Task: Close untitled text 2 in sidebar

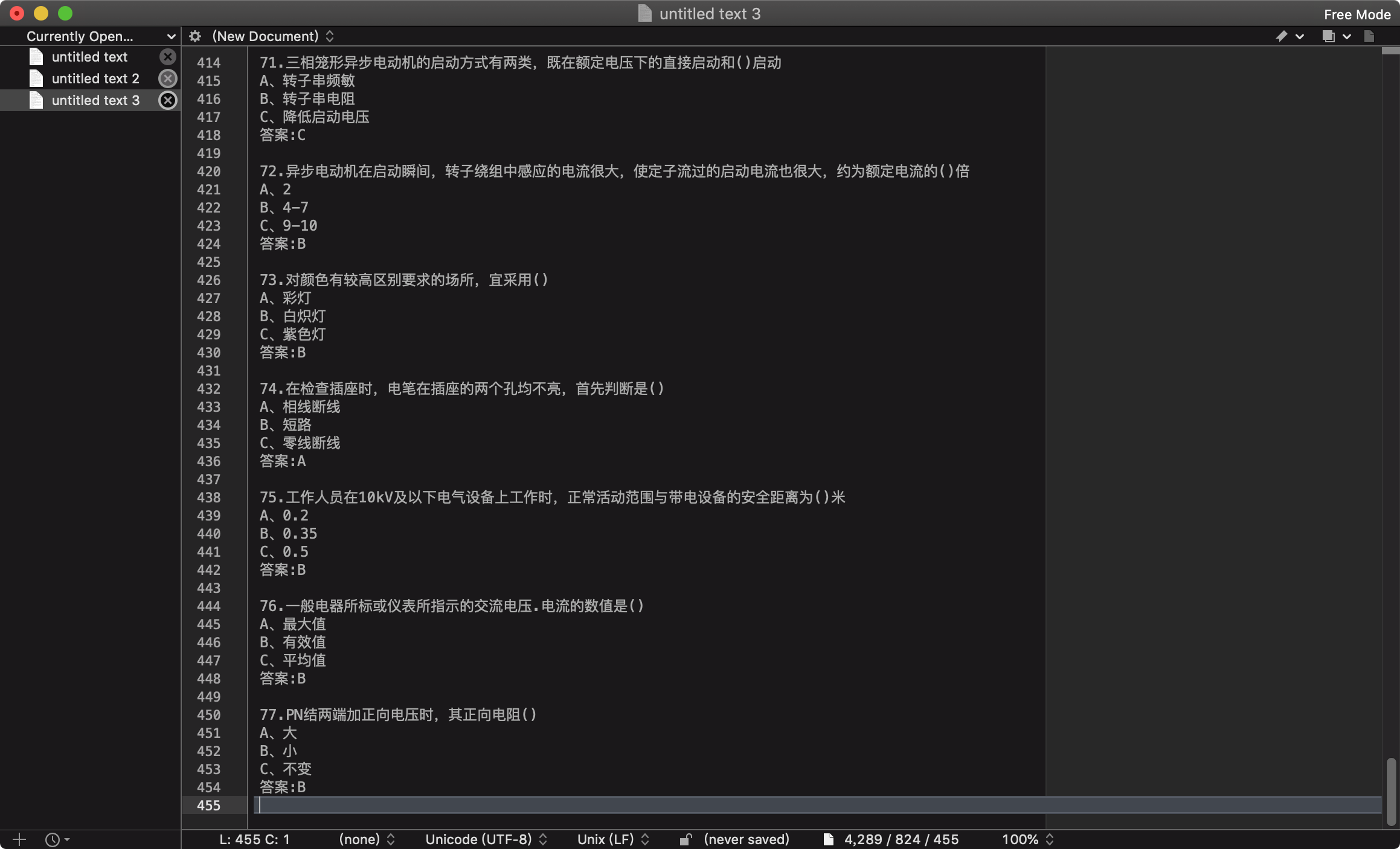Action: (x=167, y=78)
